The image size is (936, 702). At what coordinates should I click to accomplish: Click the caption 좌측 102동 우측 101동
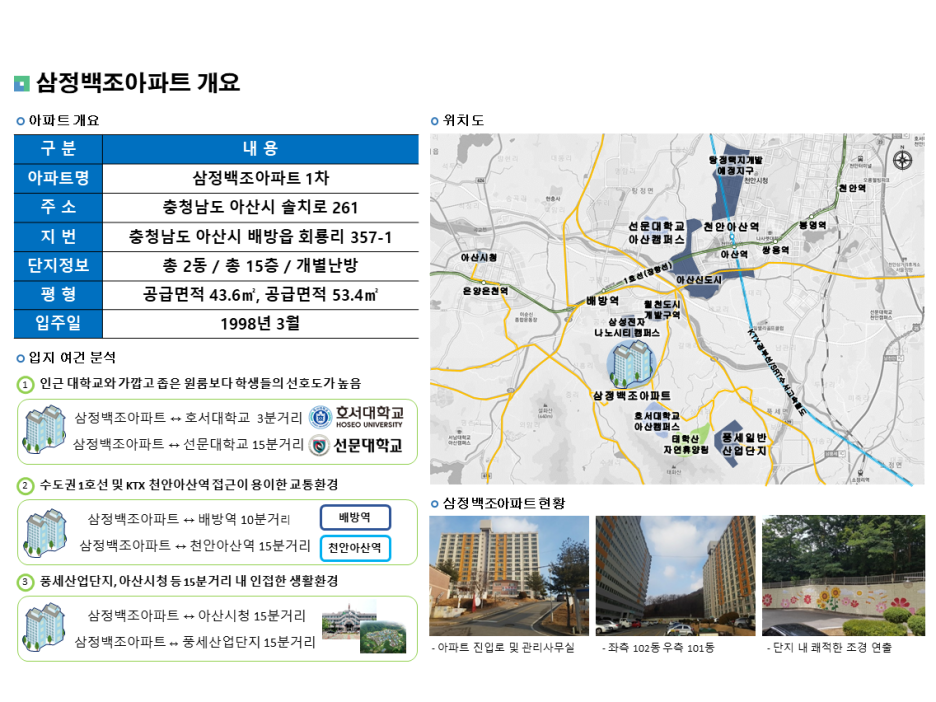click(x=658, y=648)
